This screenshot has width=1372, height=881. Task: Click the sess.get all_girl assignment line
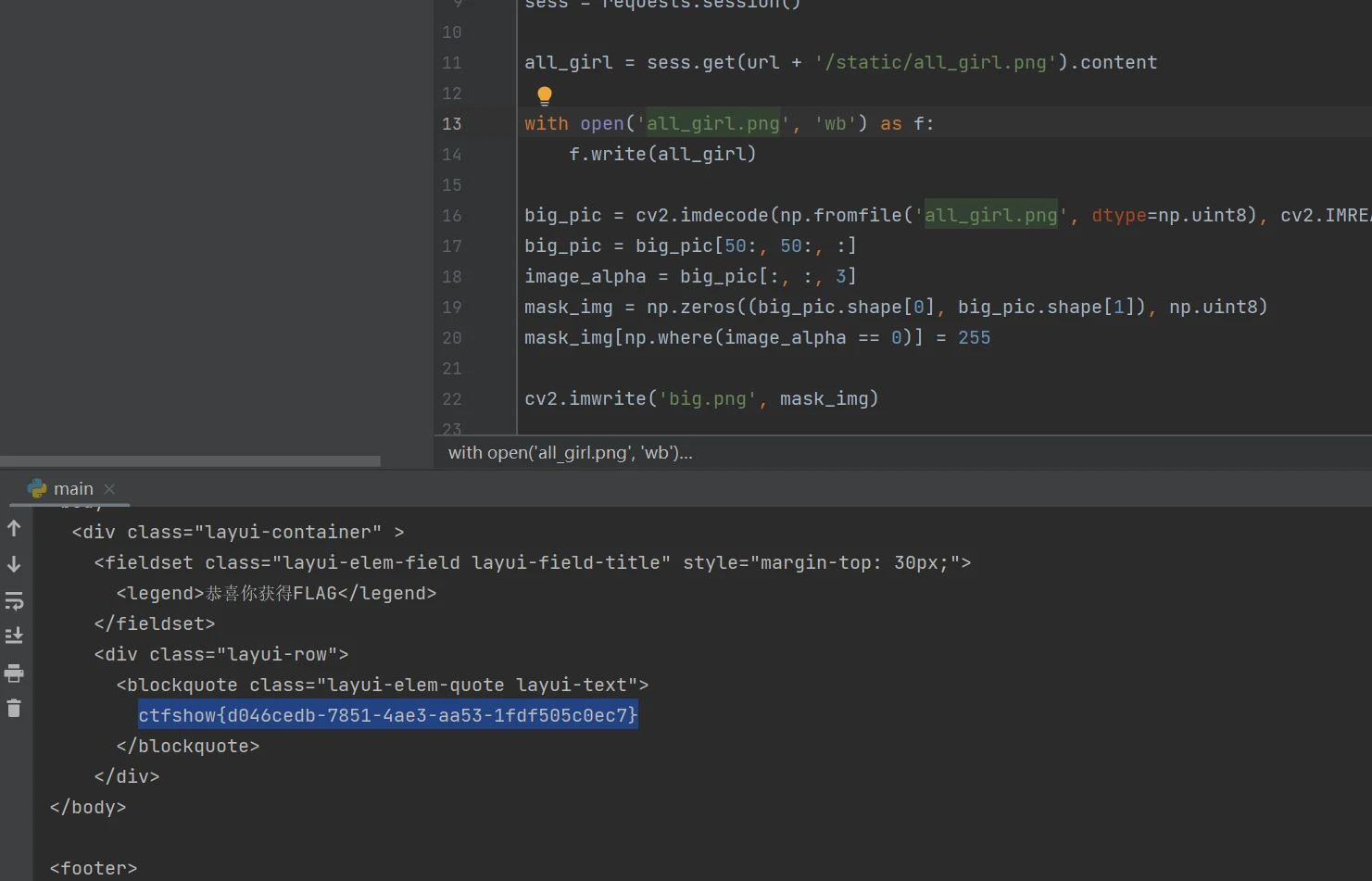pos(841,63)
